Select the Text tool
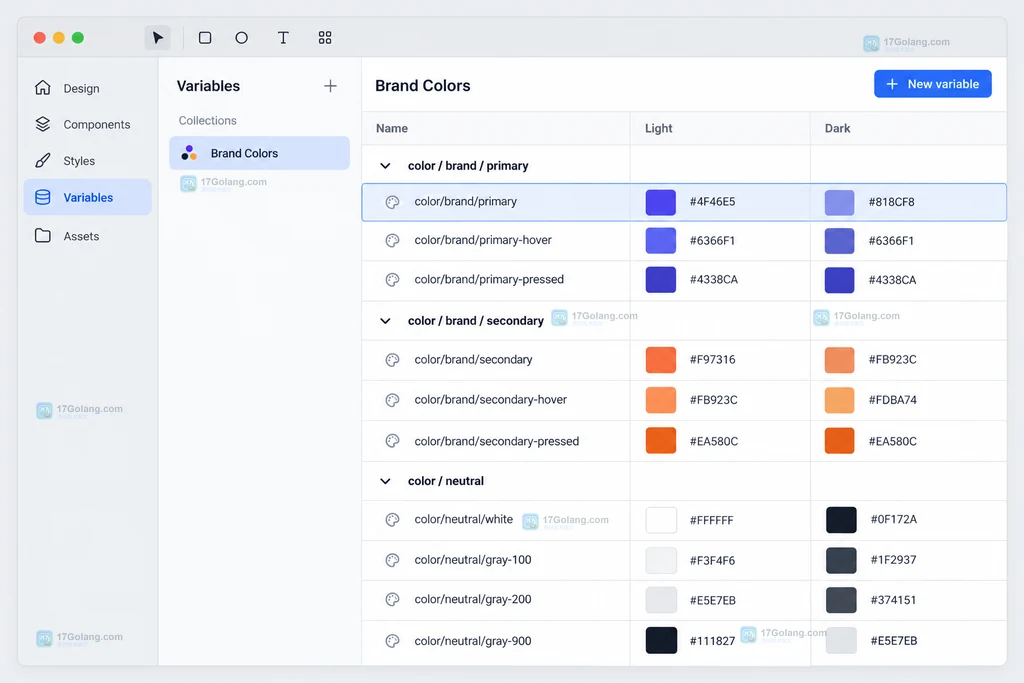The width and height of the screenshot is (1024, 683). [283, 38]
